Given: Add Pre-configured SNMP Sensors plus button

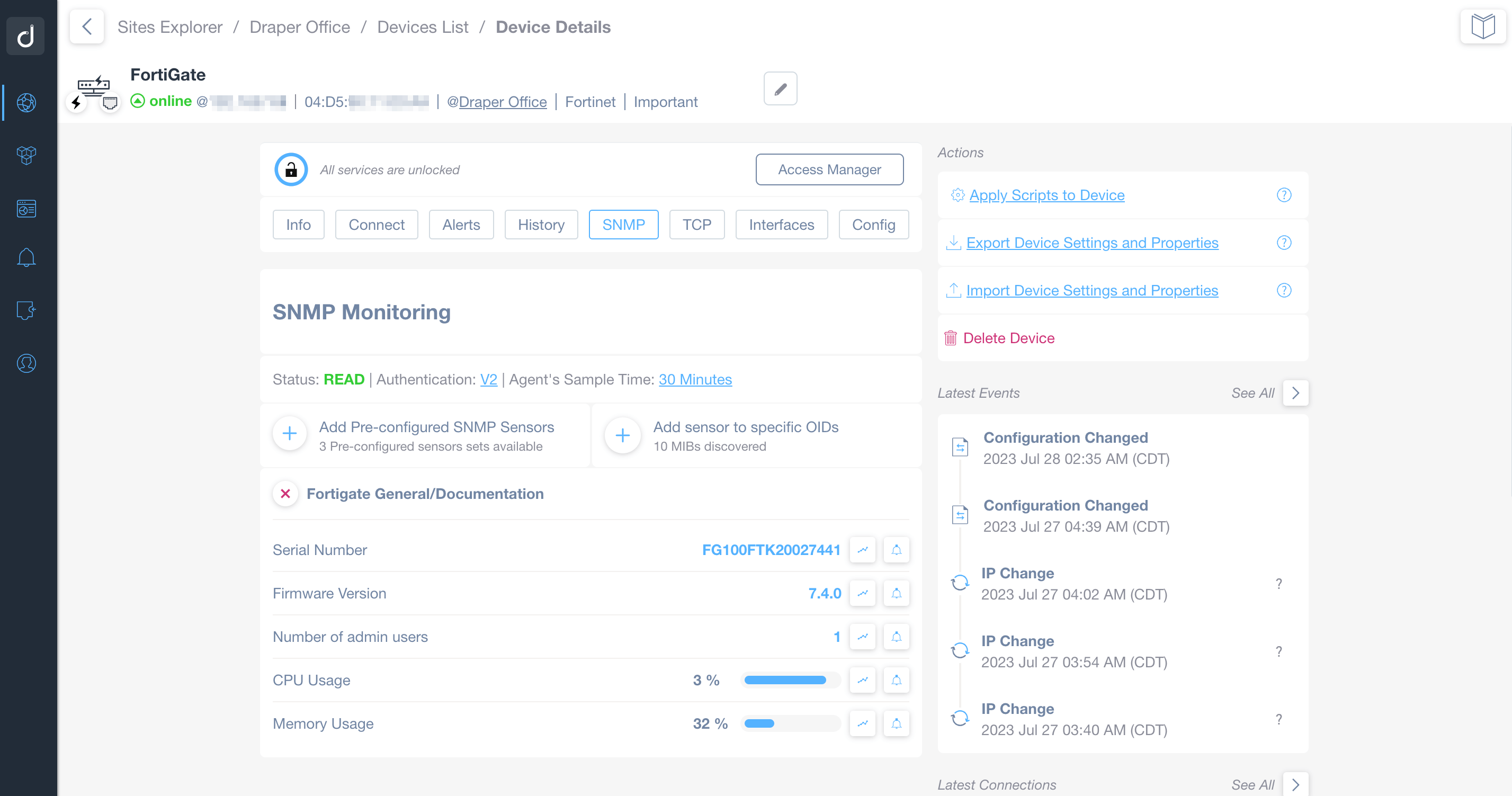Looking at the screenshot, I should [289, 434].
